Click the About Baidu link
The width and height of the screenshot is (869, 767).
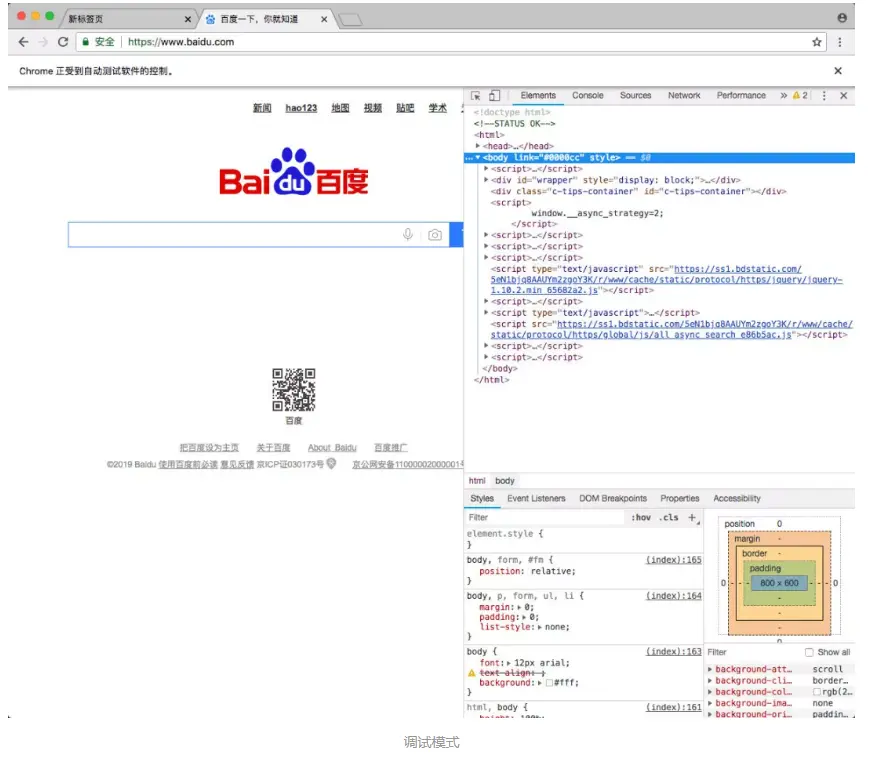pyautogui.click(x=332, y=447)
